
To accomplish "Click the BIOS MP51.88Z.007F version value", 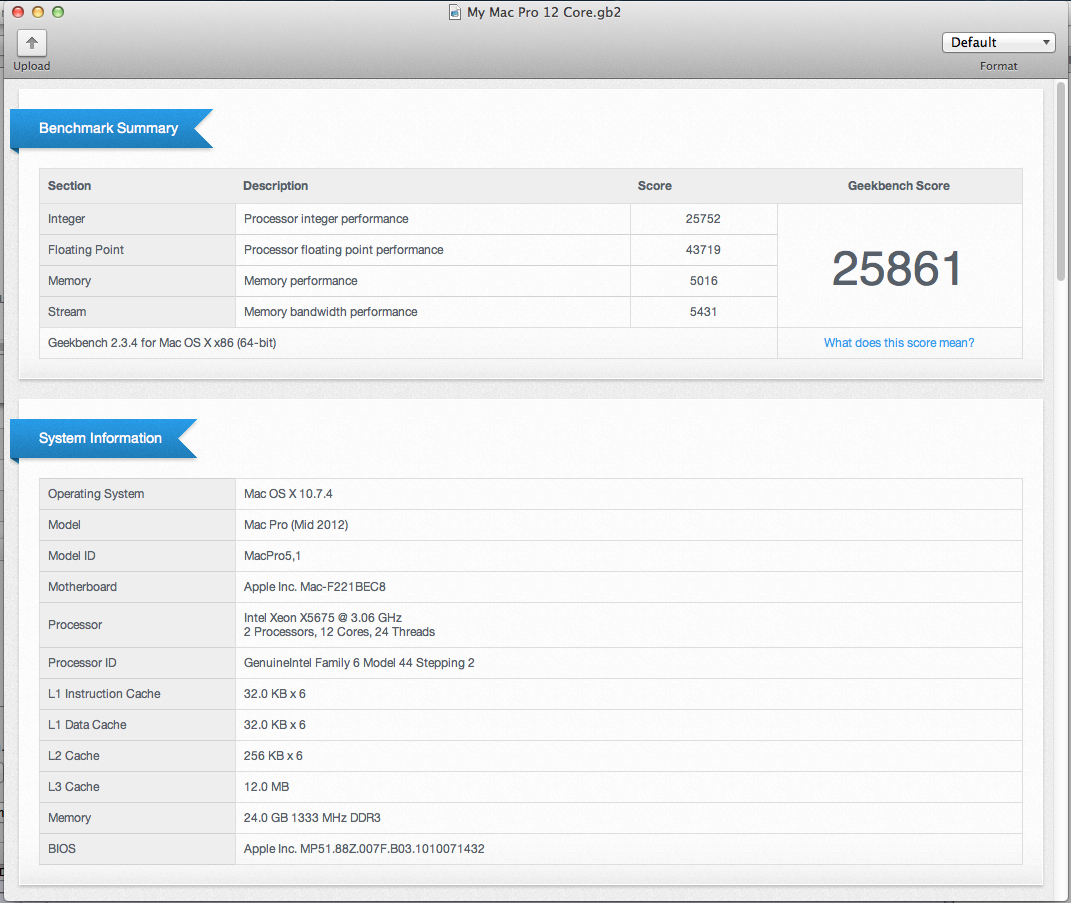I will click(364, 849).
